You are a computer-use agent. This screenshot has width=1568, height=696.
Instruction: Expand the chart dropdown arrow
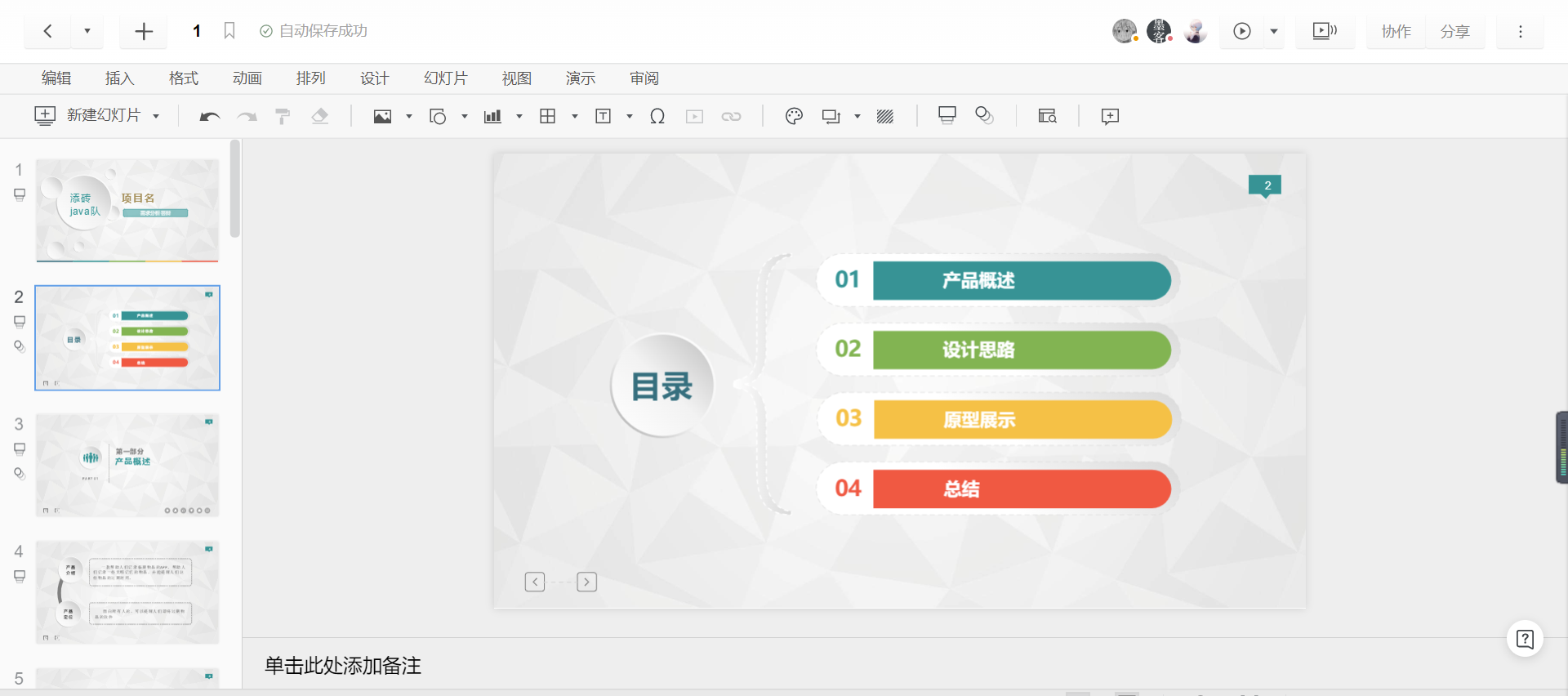[519, 117]
